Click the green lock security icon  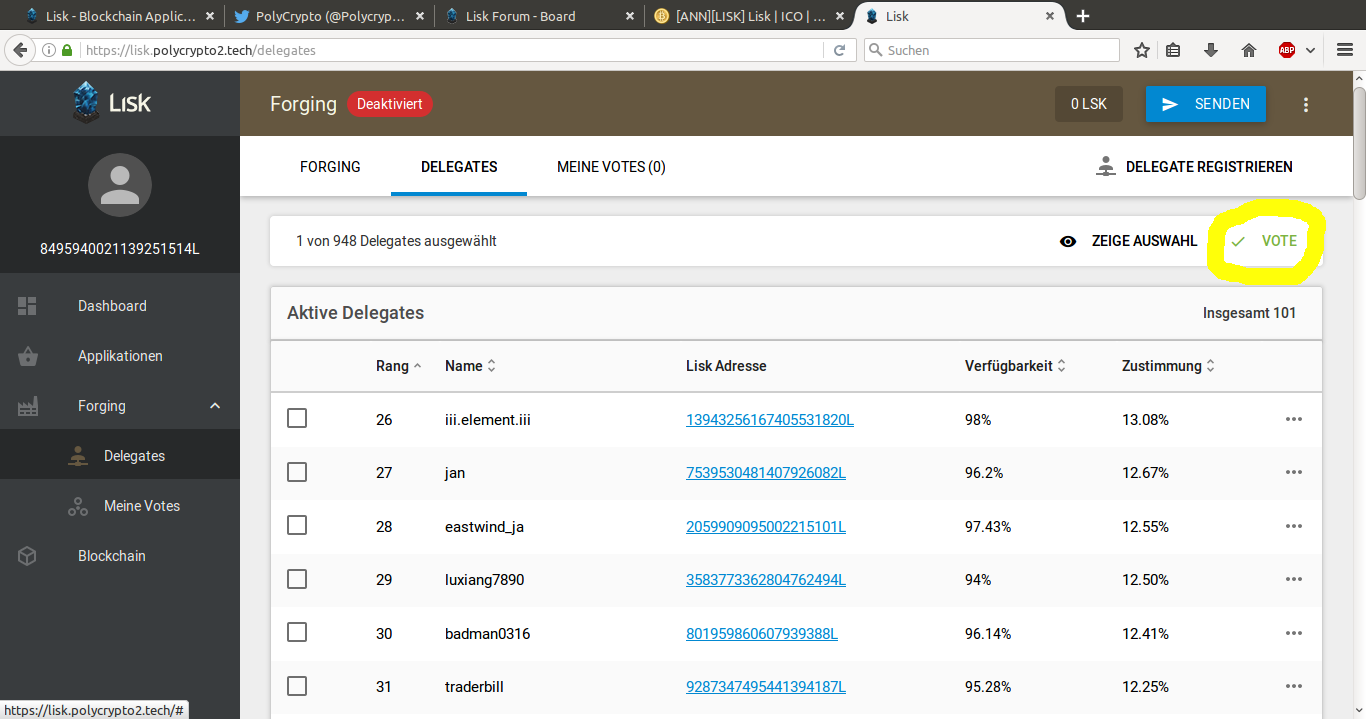(x=67, y=50)
